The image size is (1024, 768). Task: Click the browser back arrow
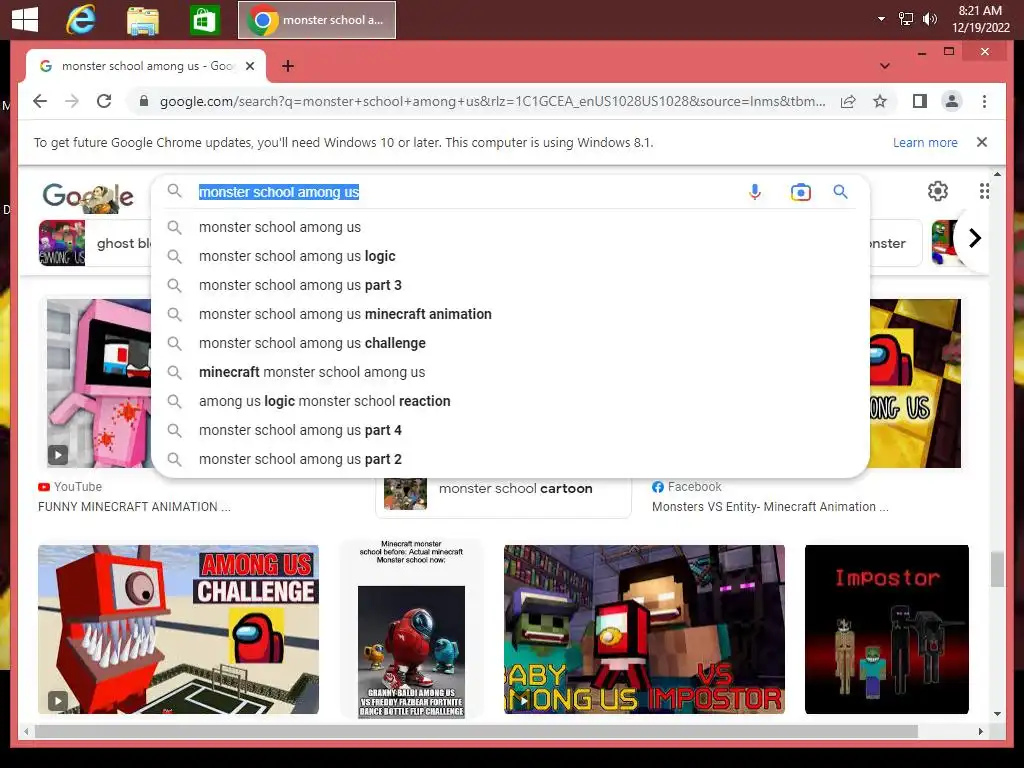(40, 101)
